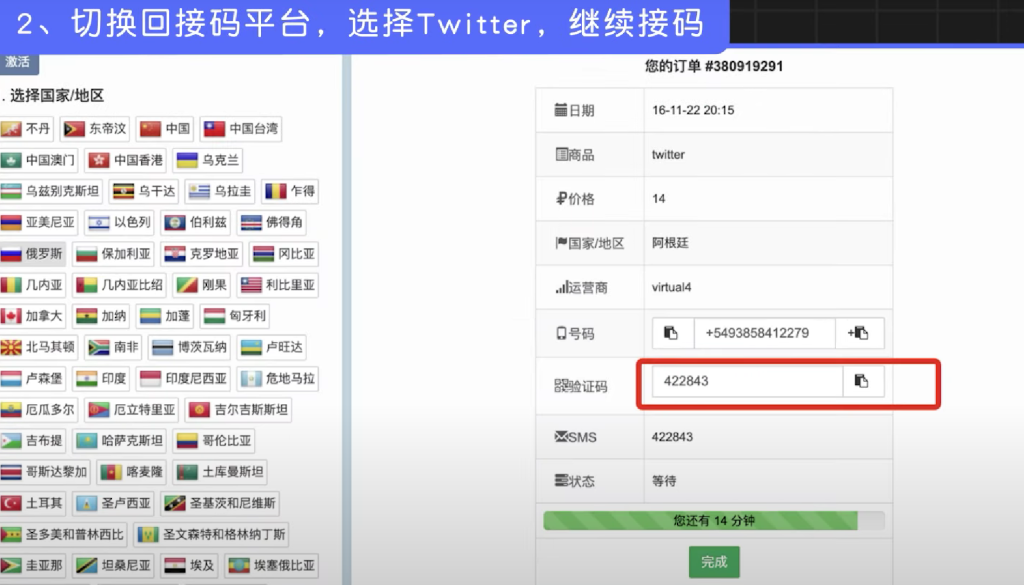Choose country 厄立特里亚

tap(131, 410)
